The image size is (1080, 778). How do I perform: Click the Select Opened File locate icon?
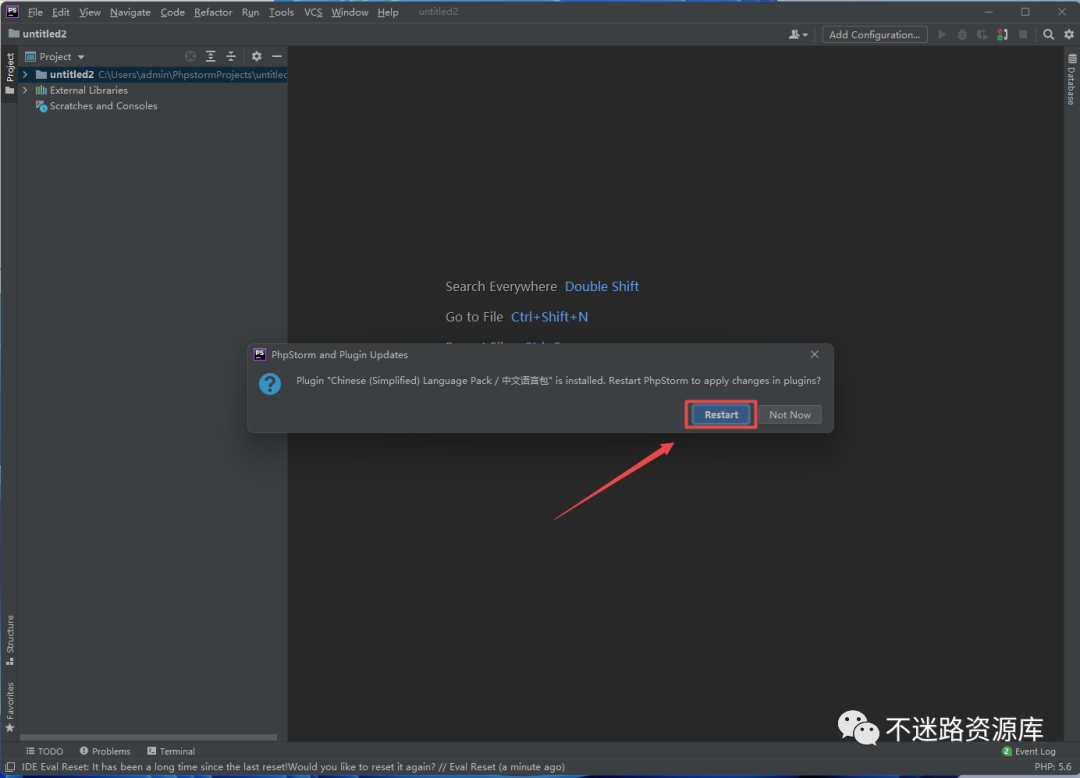190,56
